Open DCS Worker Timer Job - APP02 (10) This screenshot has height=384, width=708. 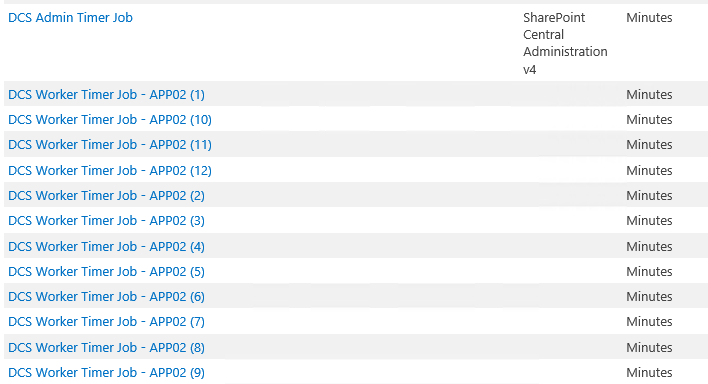(x=110, y=119)
